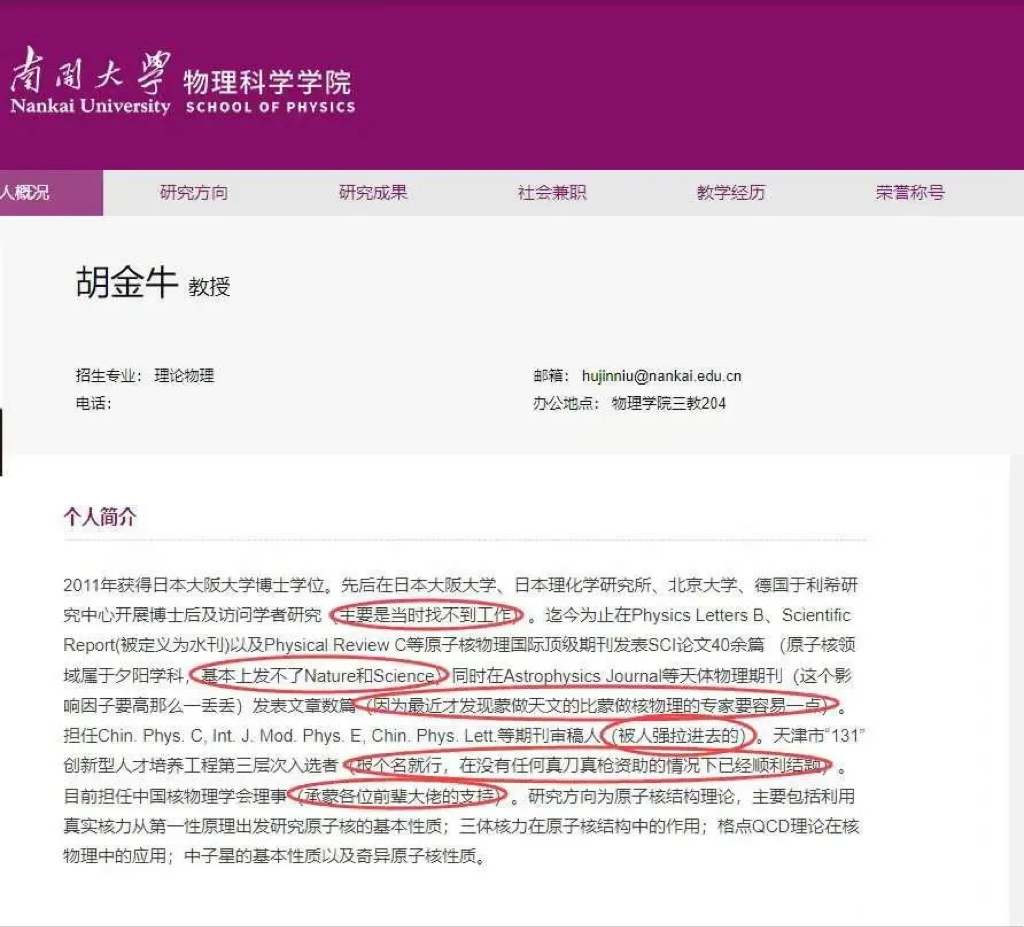Click the text Astrophysics Journal
Viewport: 1024px width, 927px height.
pyautogui.click(x=583, y=675)
